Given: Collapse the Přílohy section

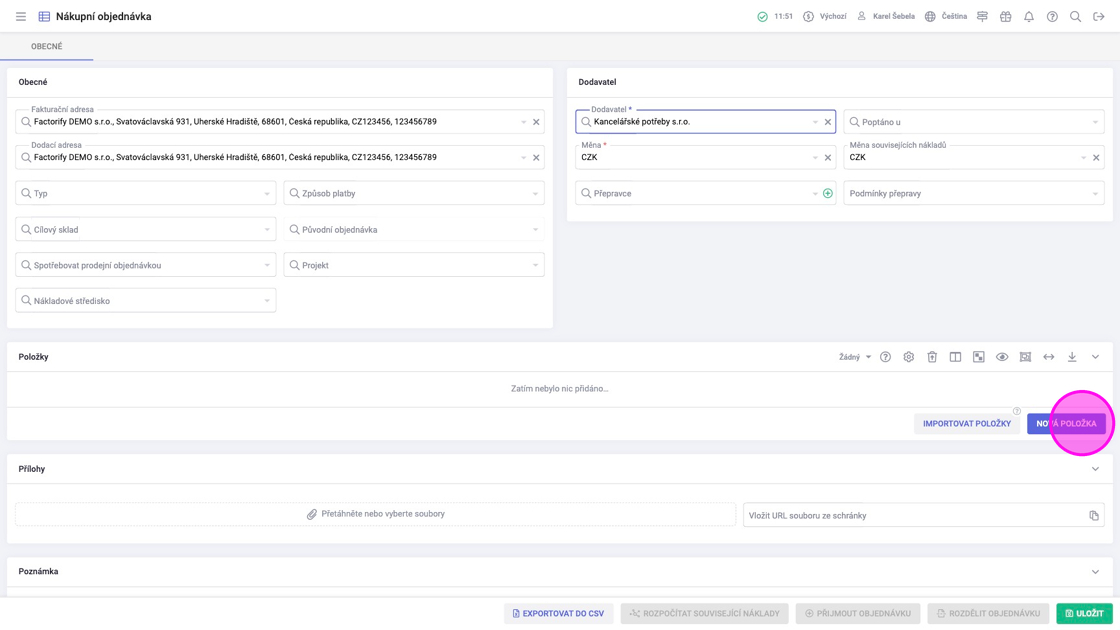Looking at the screenshot, I should [x=1095, y=469].
